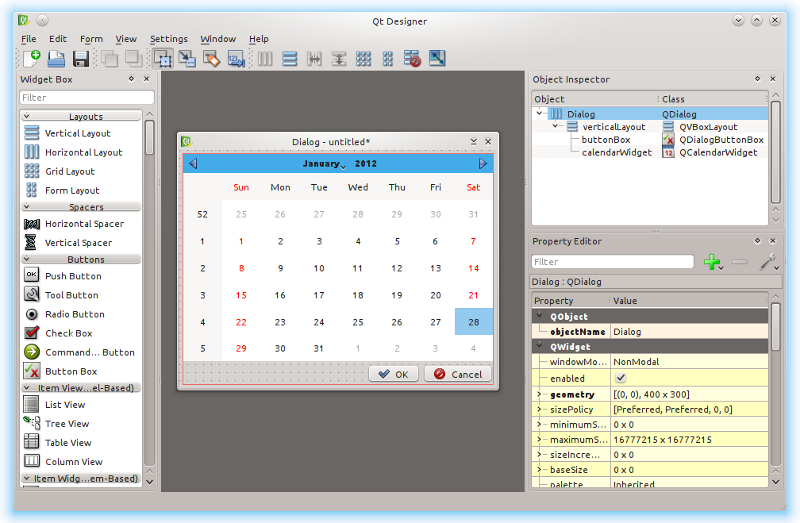Select Radio Button in Widget Box
The height and width of the screenshot is (523, 800).
point(74,314)
